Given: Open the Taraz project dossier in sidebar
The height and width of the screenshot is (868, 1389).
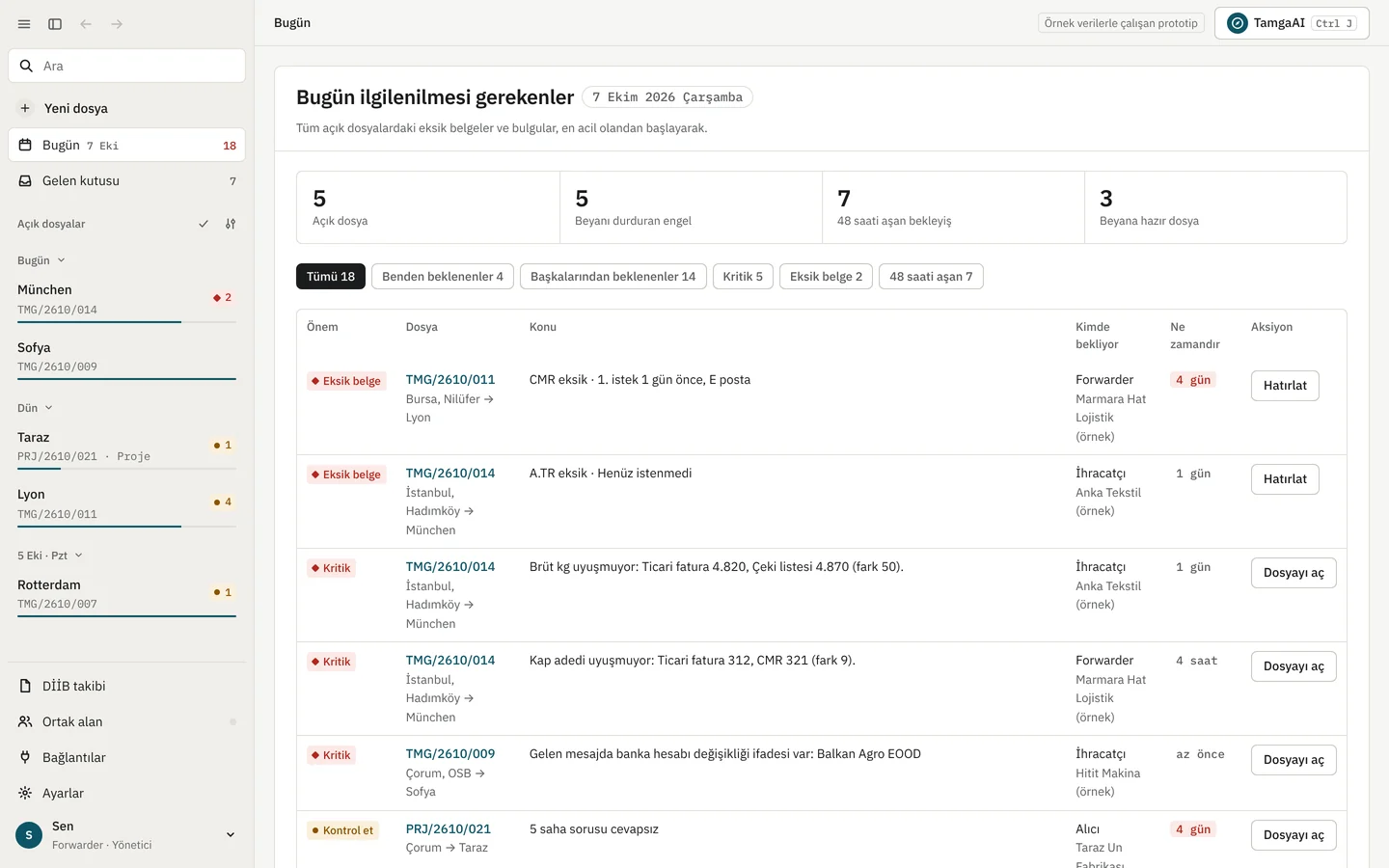Looking at the screenshot, I should (x=126, y=448).
